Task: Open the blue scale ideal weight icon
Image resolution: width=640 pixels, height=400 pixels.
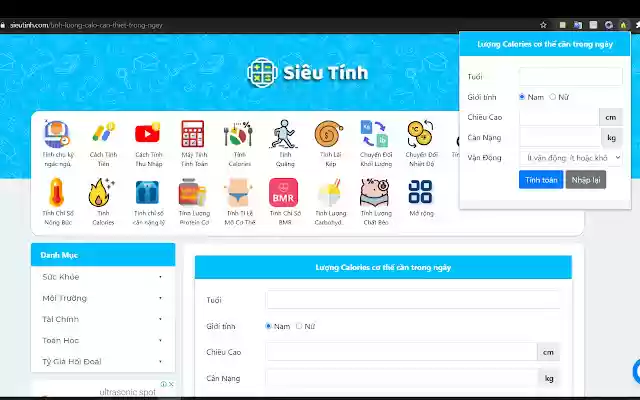Action: (x=147, y=192)
